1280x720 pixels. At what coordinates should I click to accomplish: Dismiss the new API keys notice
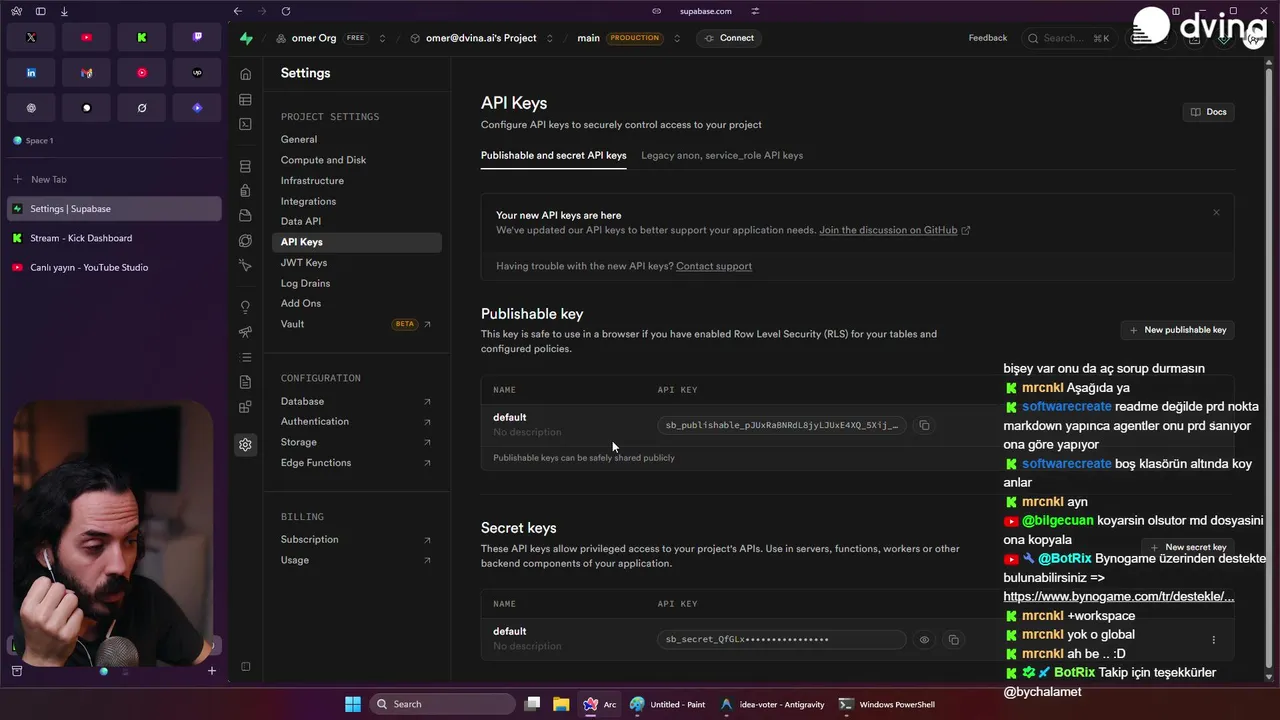click(x=1216, y=212)
